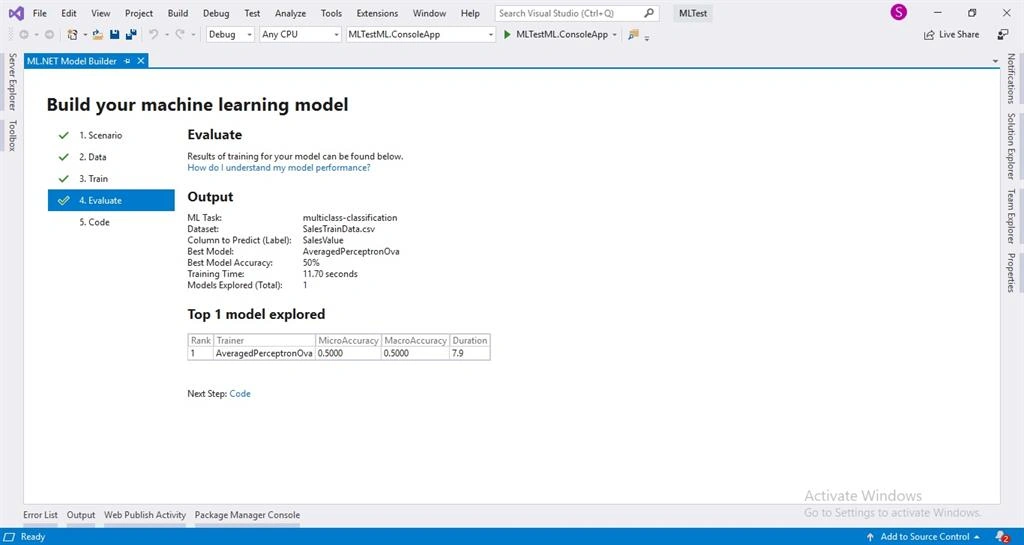Image resolution: width=1024 pixels, height=545 pixels.
Task: Click the Save All icon
Action: coord(131,35)
